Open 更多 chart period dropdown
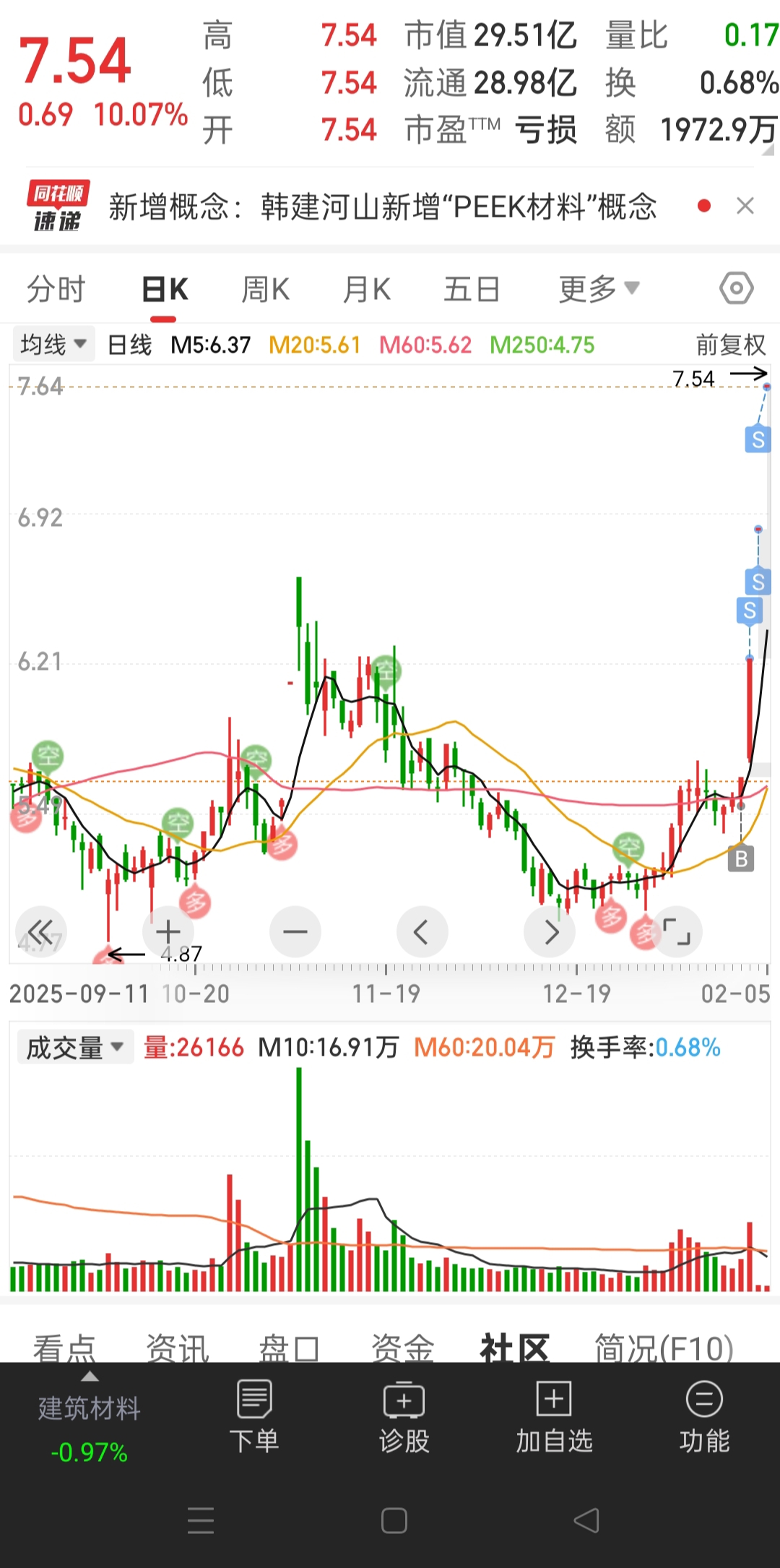The image size is (780, 1568). click(599, 289)
